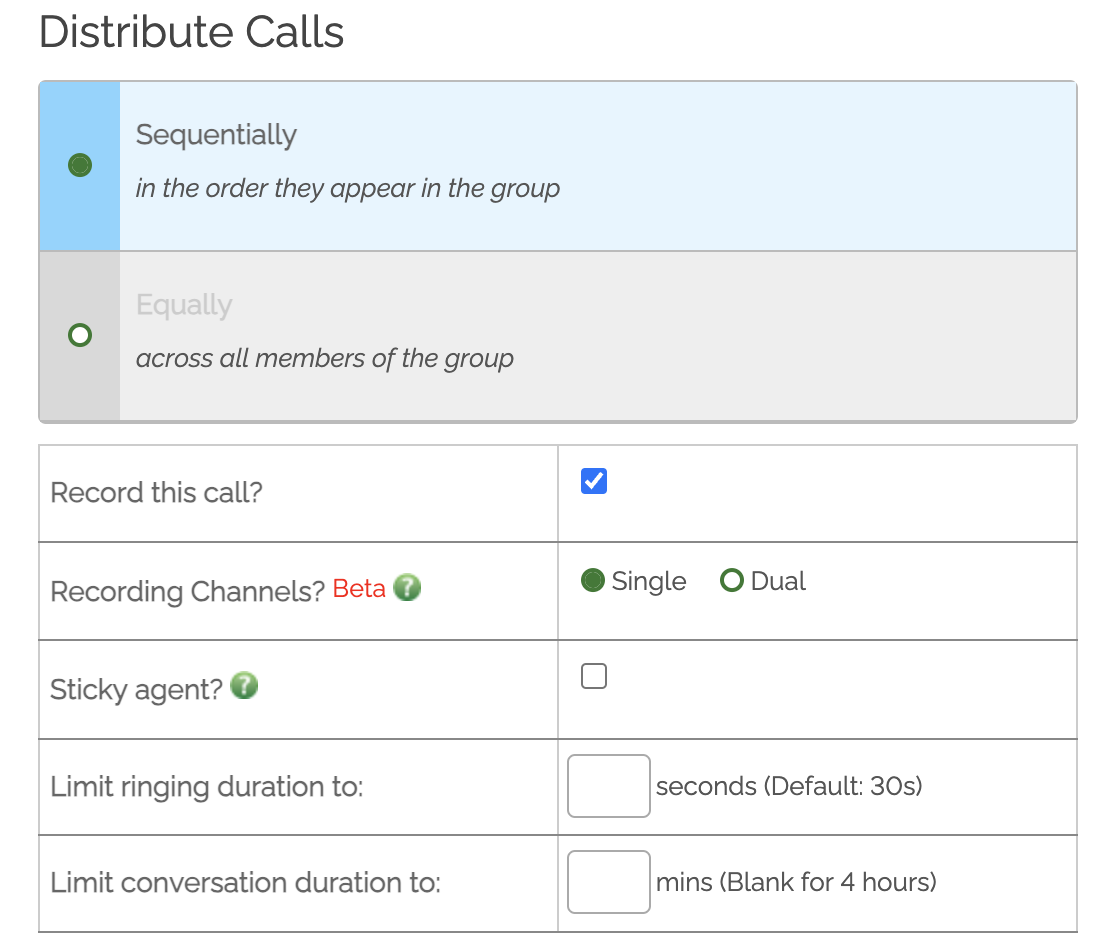Focus the conversation duration mins input

click(609, 882)
